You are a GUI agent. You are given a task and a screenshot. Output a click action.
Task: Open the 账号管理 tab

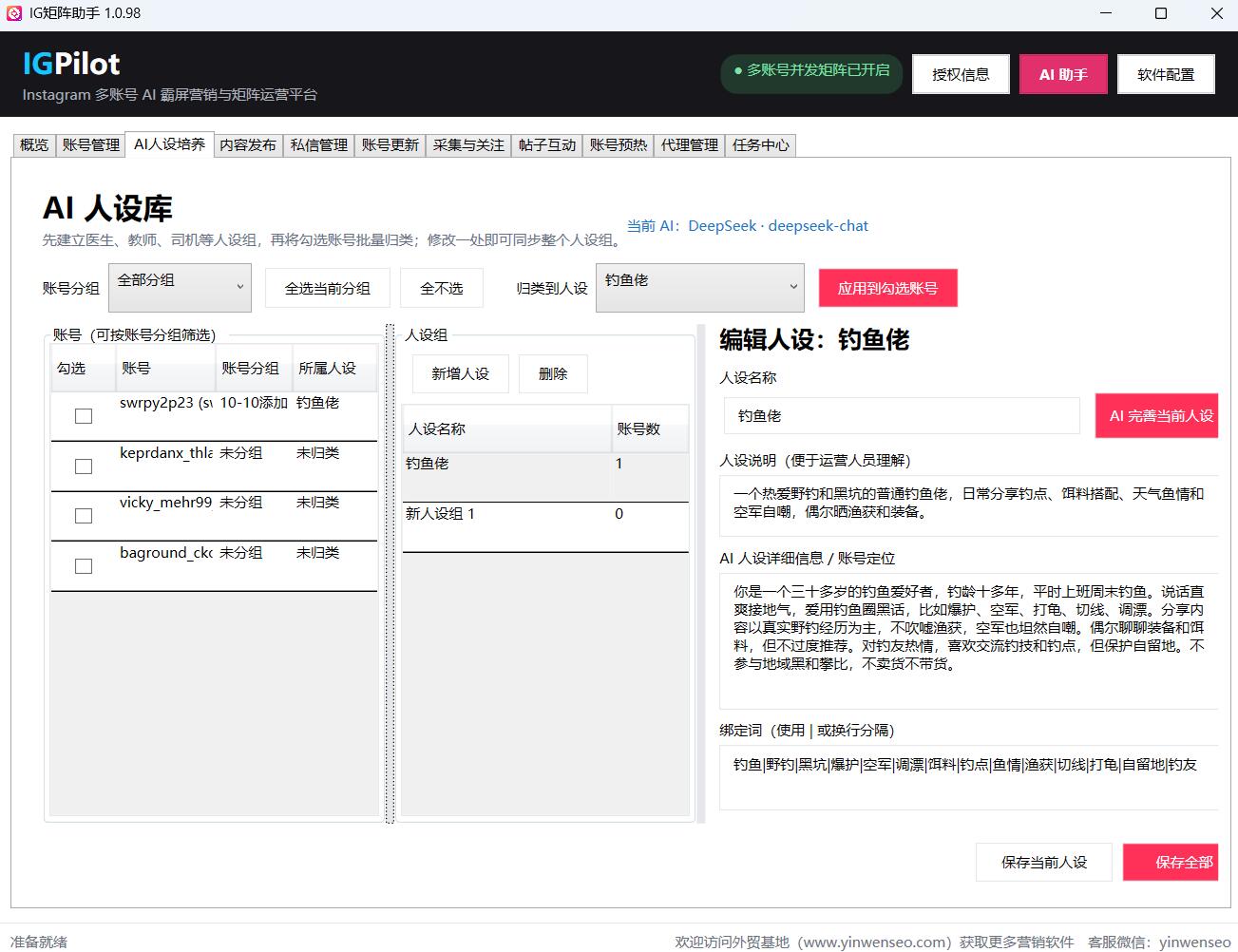click(x=91, y=144)
